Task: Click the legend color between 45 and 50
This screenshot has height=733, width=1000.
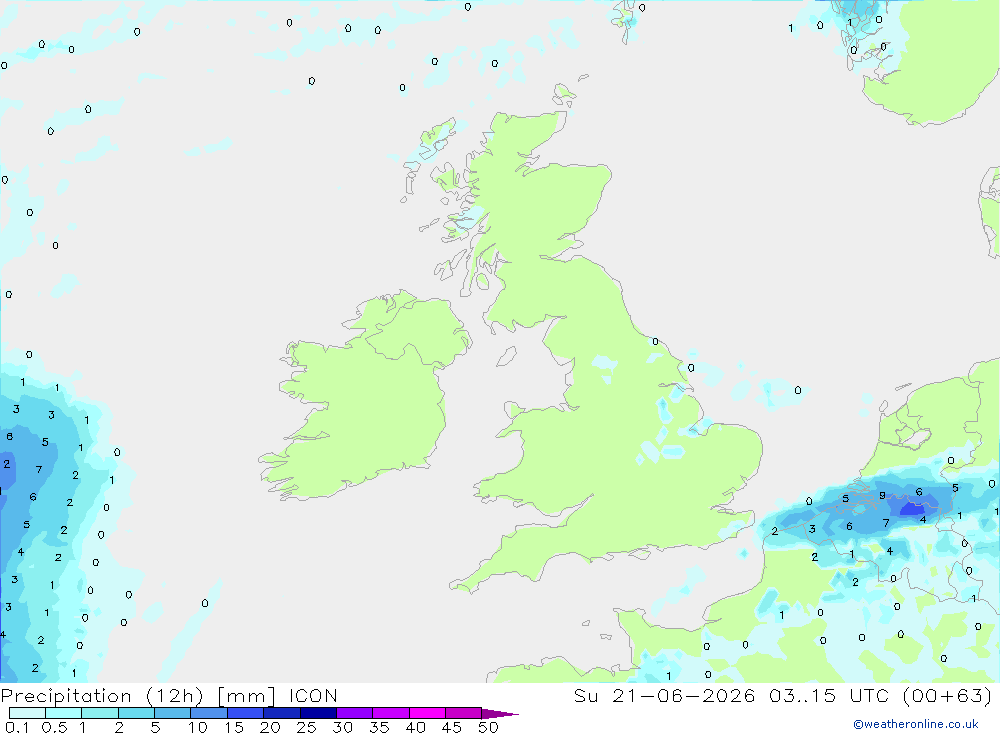Action: tap(464, 713)
